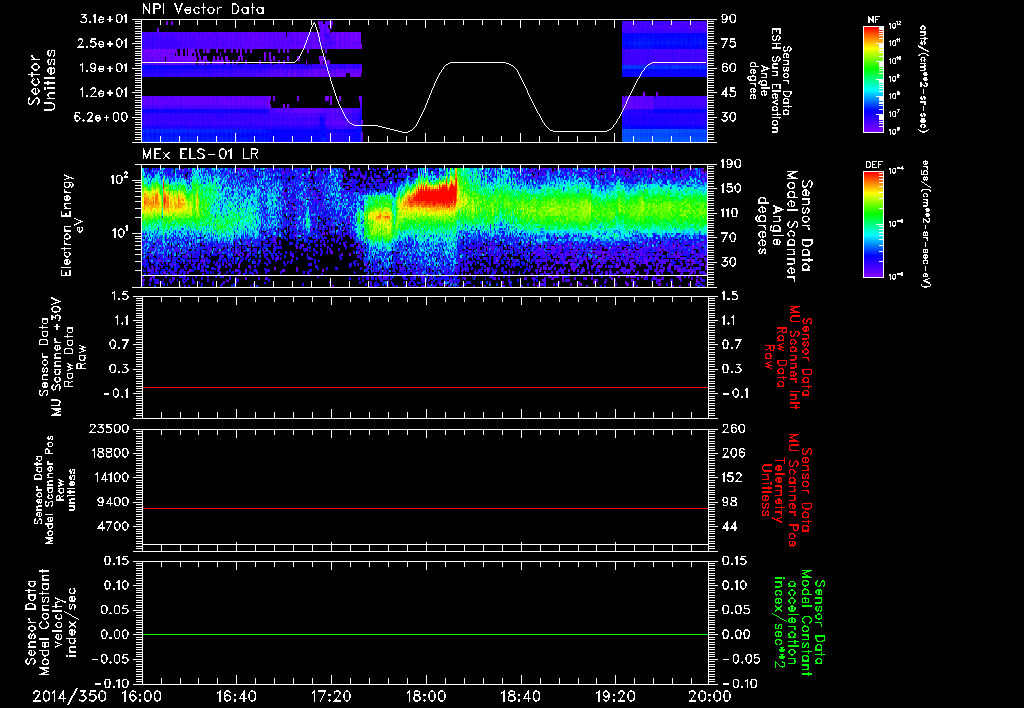Click the 20:00 time axis label
Viewport: 1024px width, 708px height.
[x=711, y=696]
